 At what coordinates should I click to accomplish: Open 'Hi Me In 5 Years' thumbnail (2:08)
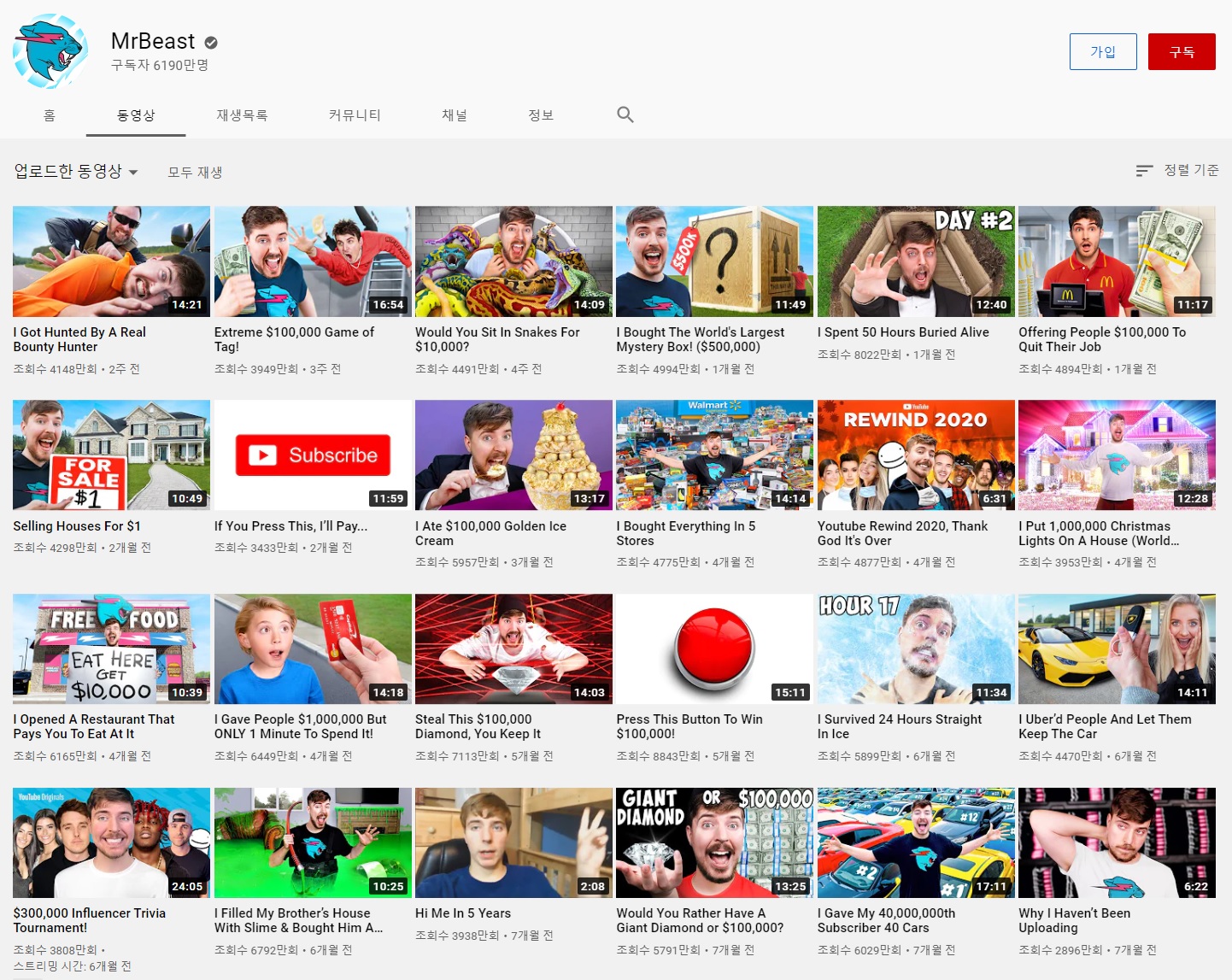tap(513, 843)
